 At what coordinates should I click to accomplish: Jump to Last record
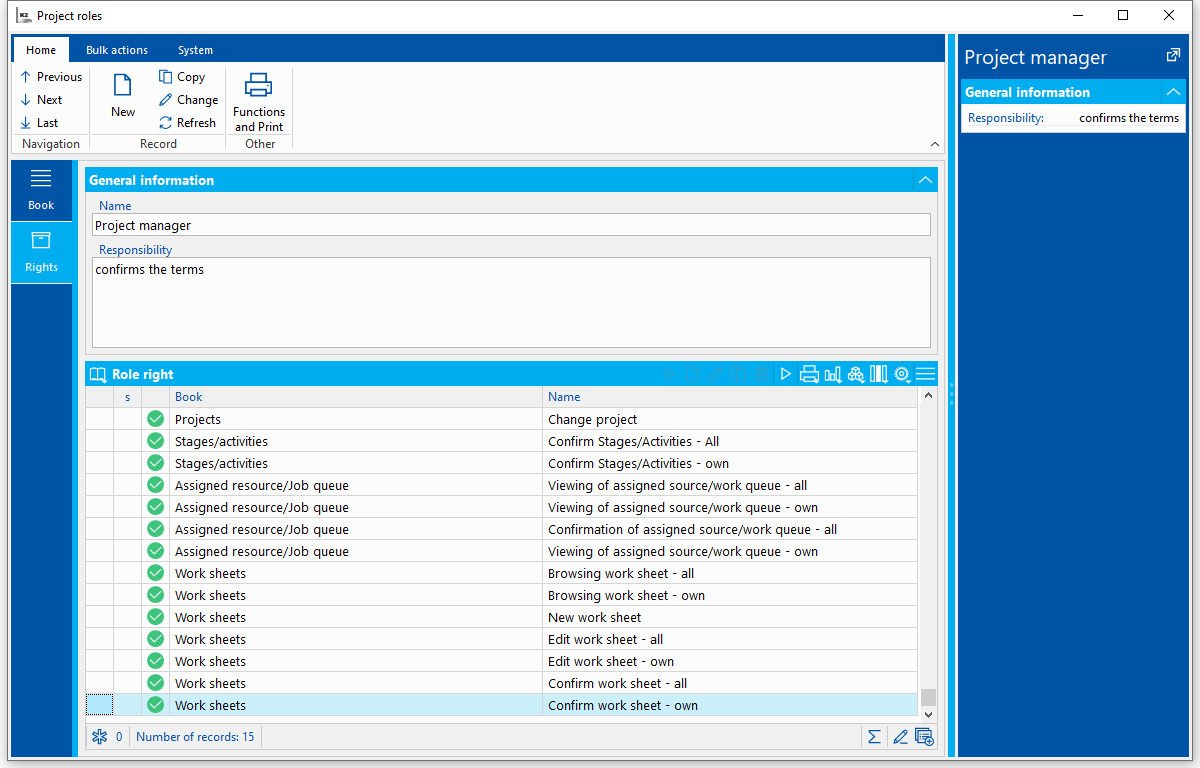coord(39,123)
